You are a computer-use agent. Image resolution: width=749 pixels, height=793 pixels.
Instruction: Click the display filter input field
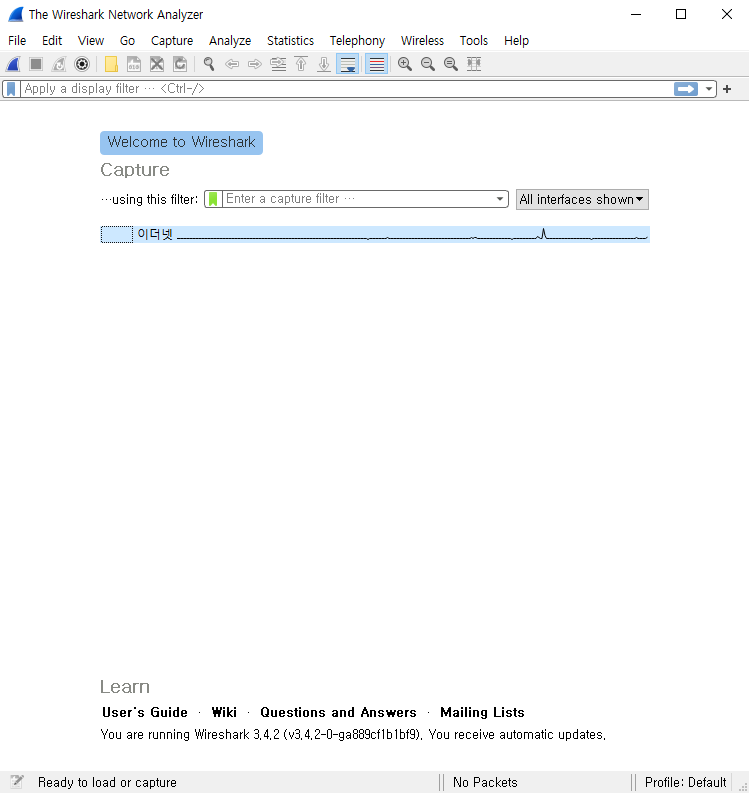pos(346,89)
